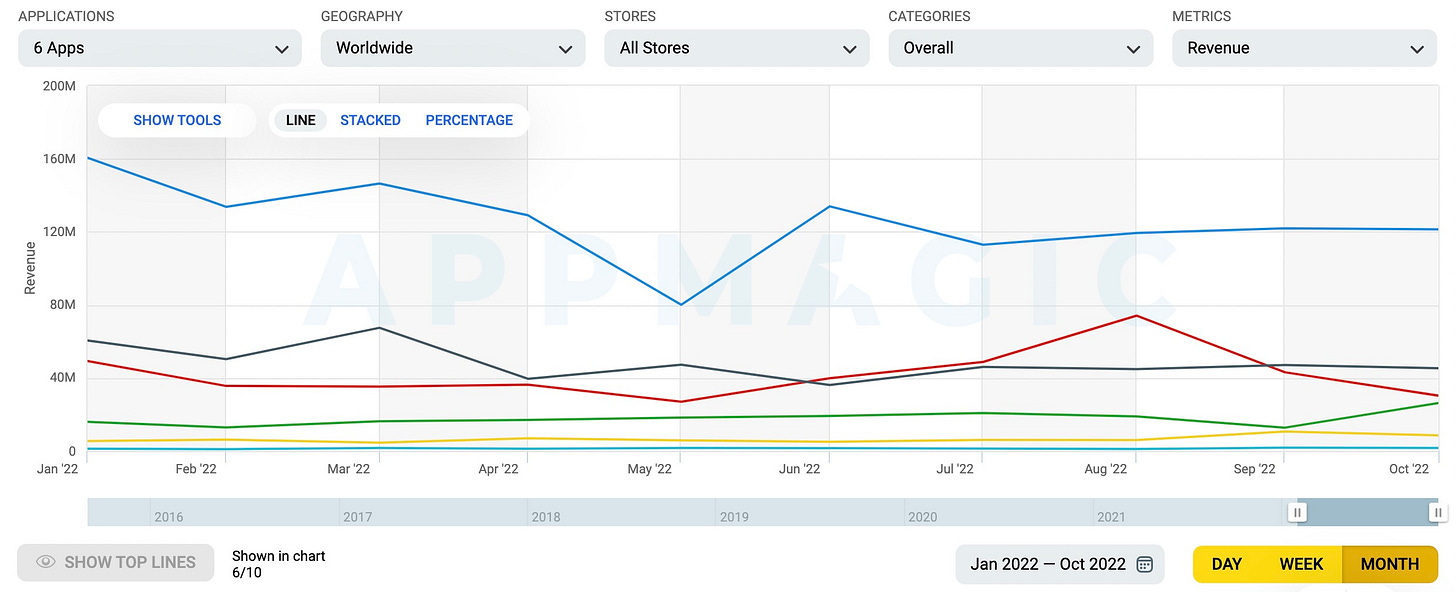Click the blue line's May '22 dip point
Image resolution: width=1456 pixels, height=592 pixels.
[681, 305]
